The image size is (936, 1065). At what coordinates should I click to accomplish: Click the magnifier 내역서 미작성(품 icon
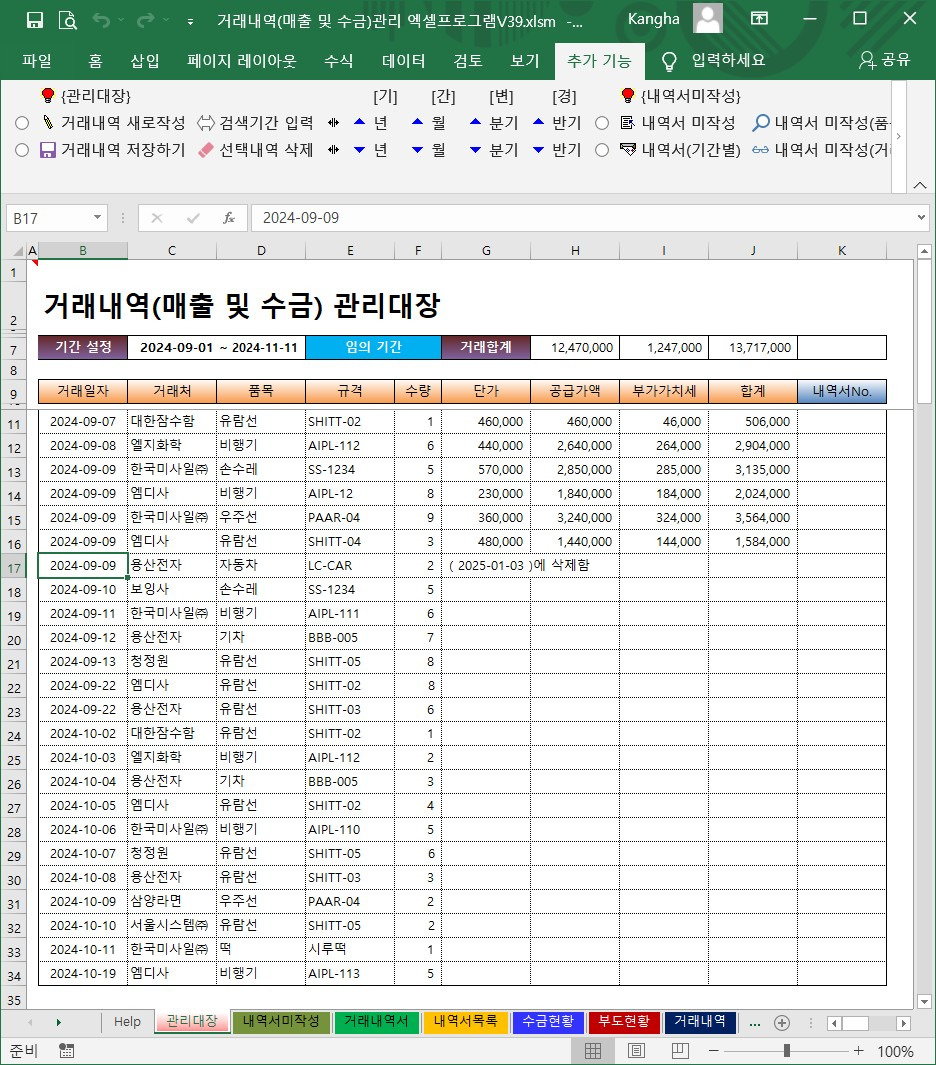(761, 123)
